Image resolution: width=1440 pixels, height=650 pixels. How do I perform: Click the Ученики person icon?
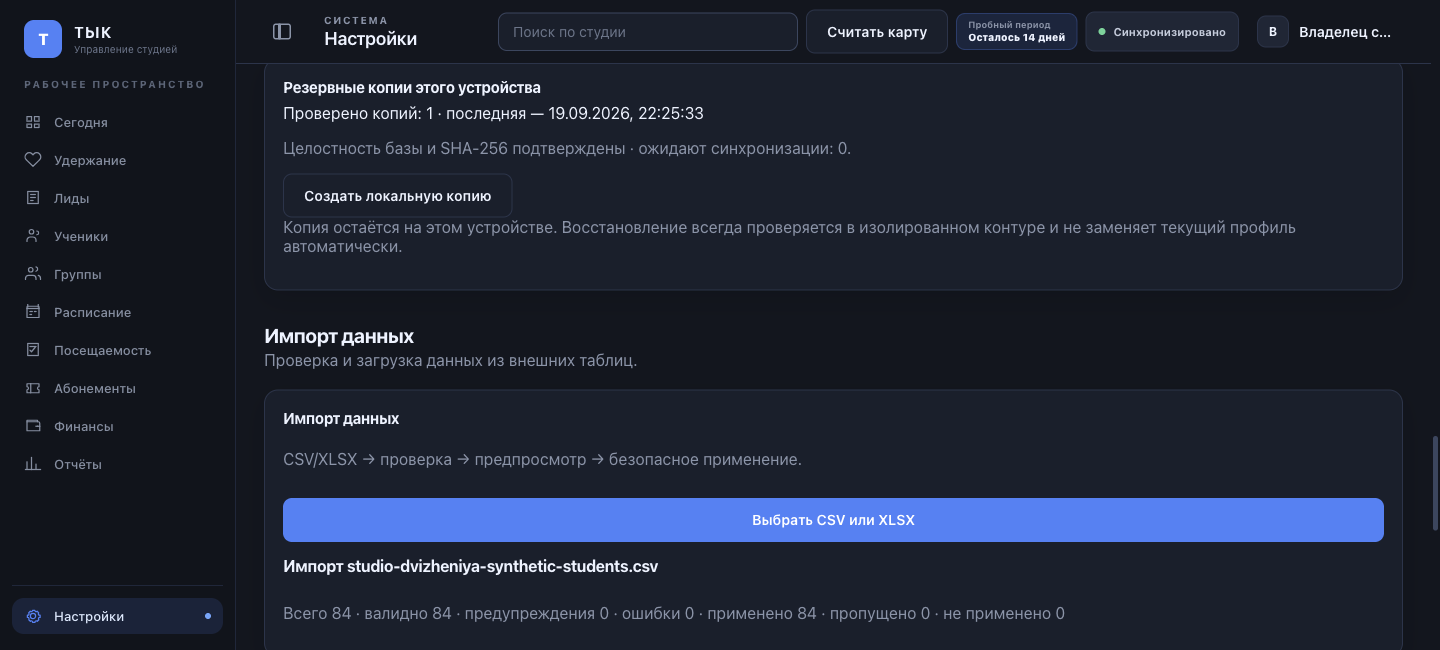(x=33, y=236)
